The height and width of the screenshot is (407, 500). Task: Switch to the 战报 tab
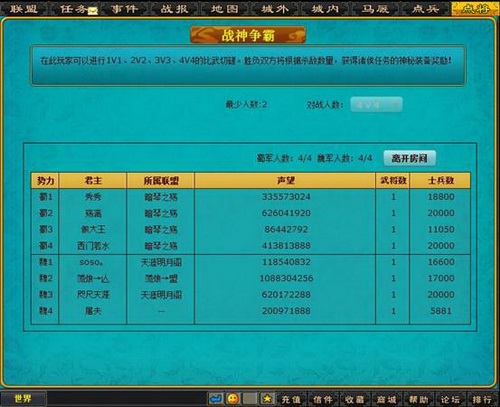(x=174, y=9)
